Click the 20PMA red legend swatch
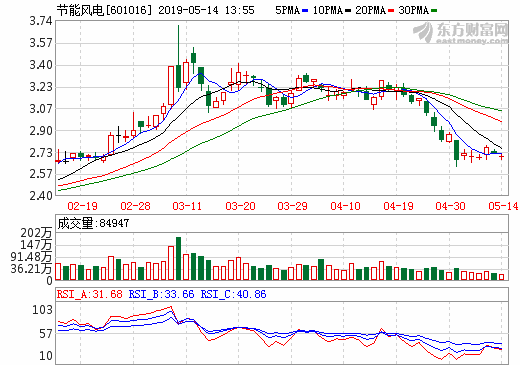Viewport: 520px width, 365px height. [x=391, y=11]
